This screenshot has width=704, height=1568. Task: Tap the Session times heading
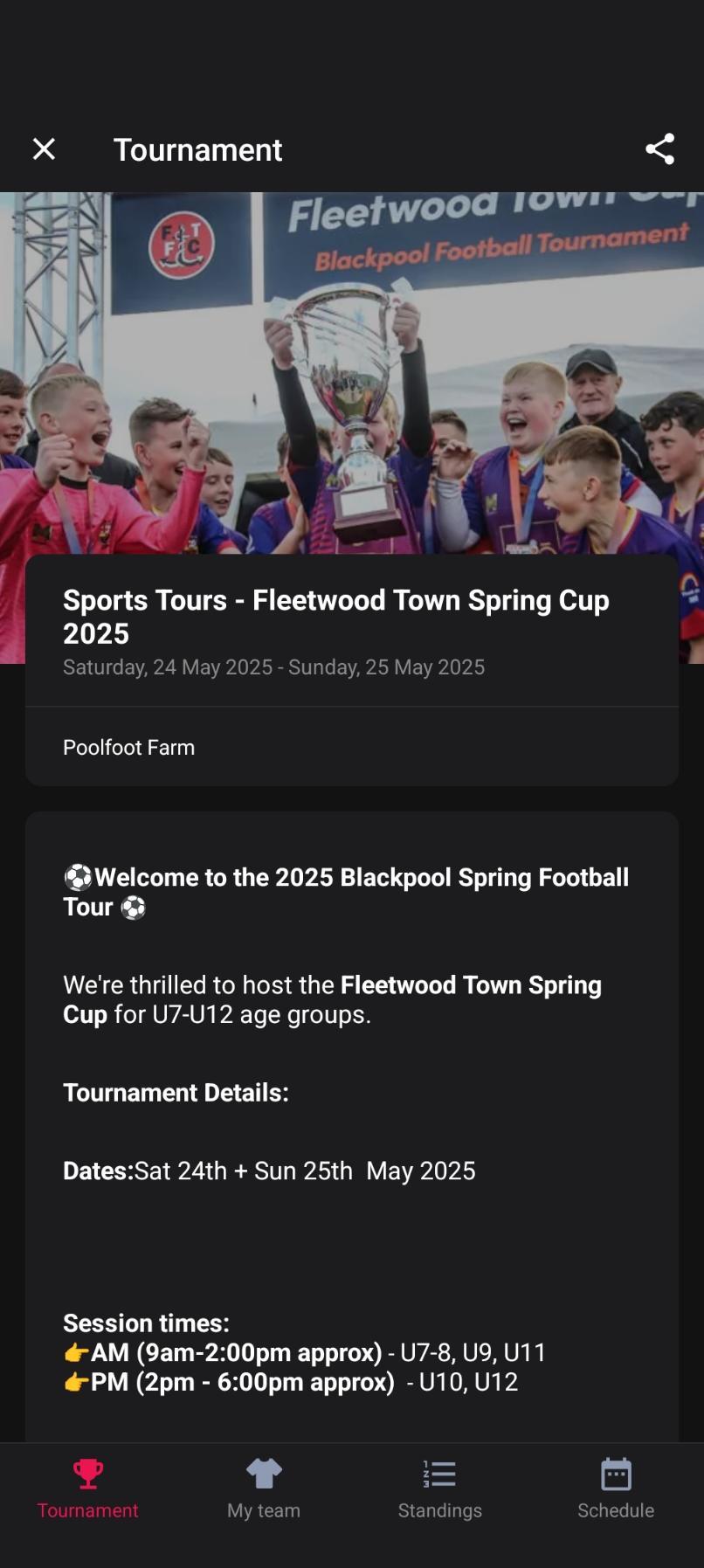146,1323
